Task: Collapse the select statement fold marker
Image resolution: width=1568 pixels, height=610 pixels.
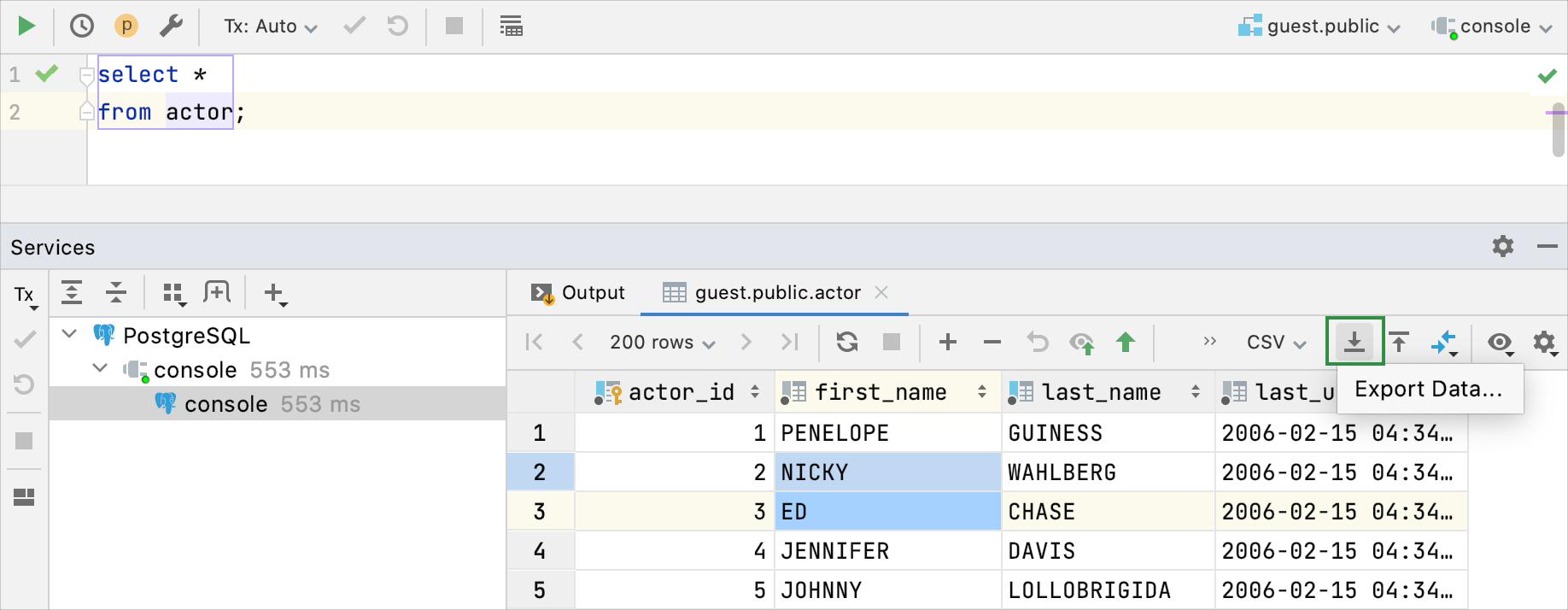Action: click(x=86, y=75)
